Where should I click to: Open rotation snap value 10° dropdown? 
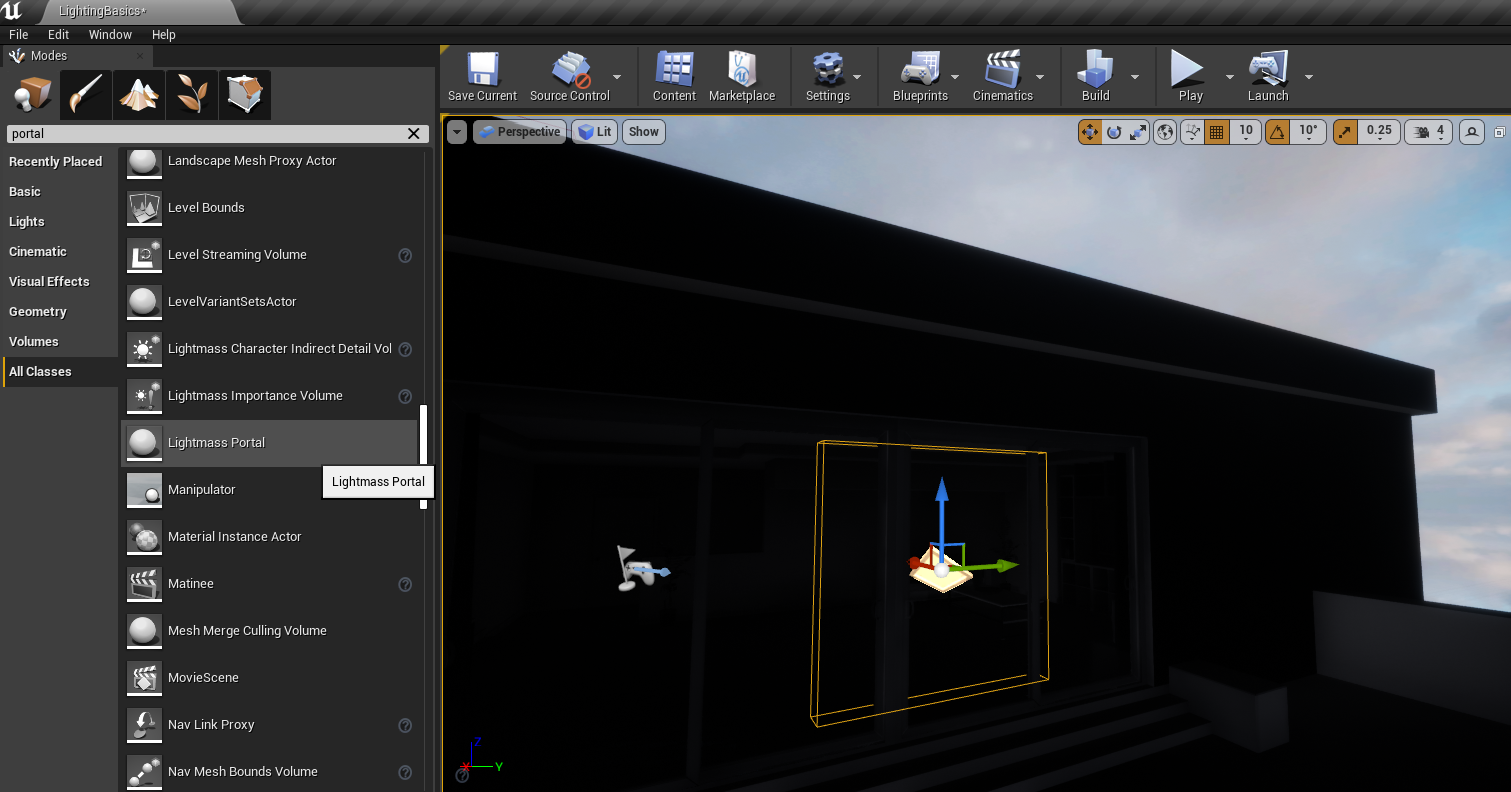tap(1308, 131)
